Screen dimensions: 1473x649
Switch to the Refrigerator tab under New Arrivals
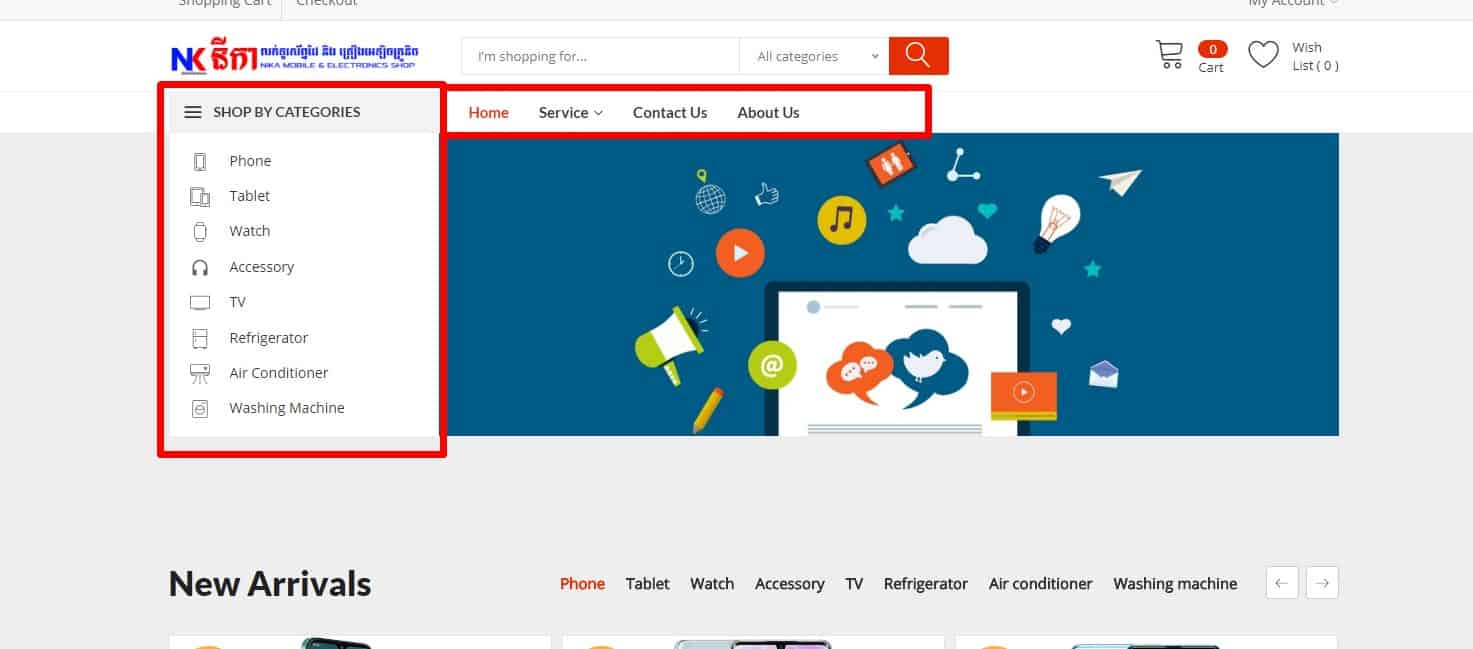925,583
